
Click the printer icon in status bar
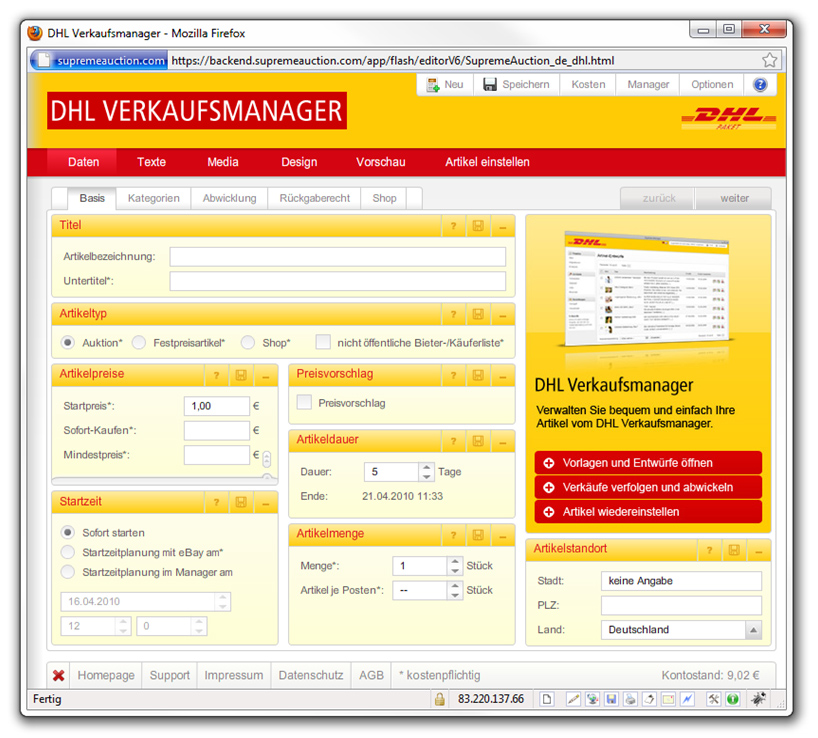[x=630, y=699]
